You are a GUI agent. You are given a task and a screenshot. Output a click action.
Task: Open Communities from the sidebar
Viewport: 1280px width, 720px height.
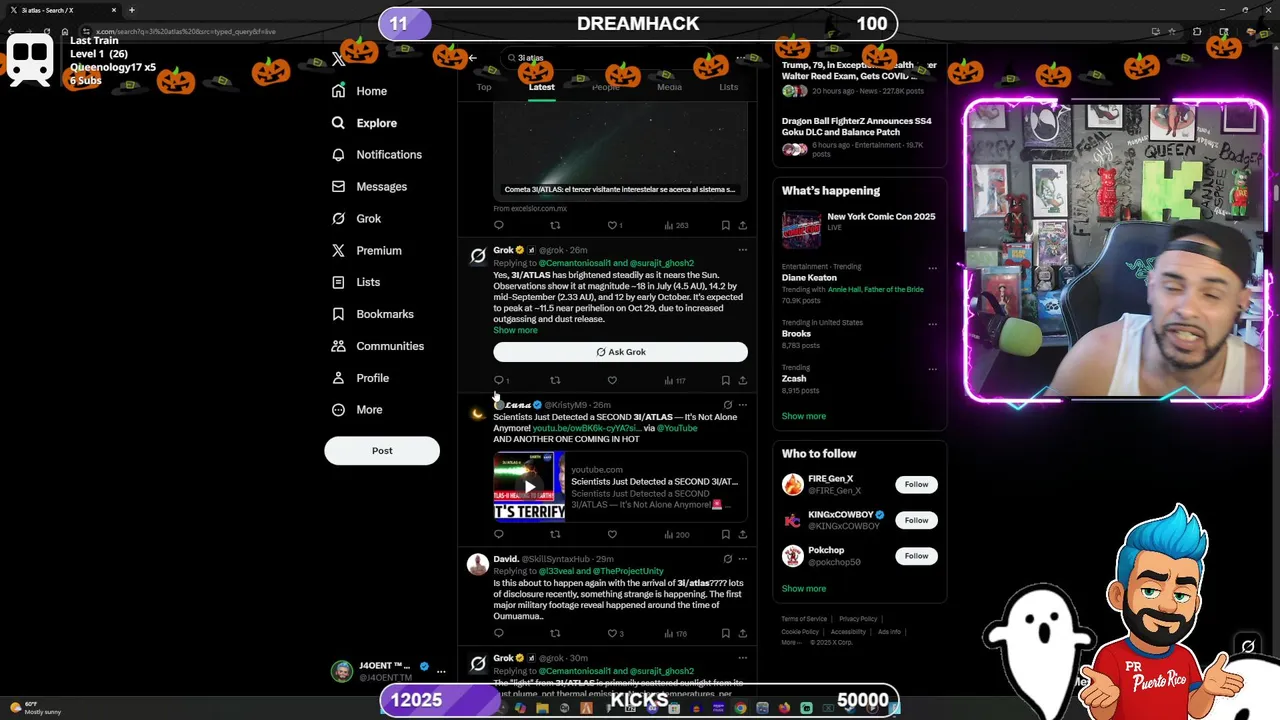[377, 346]
